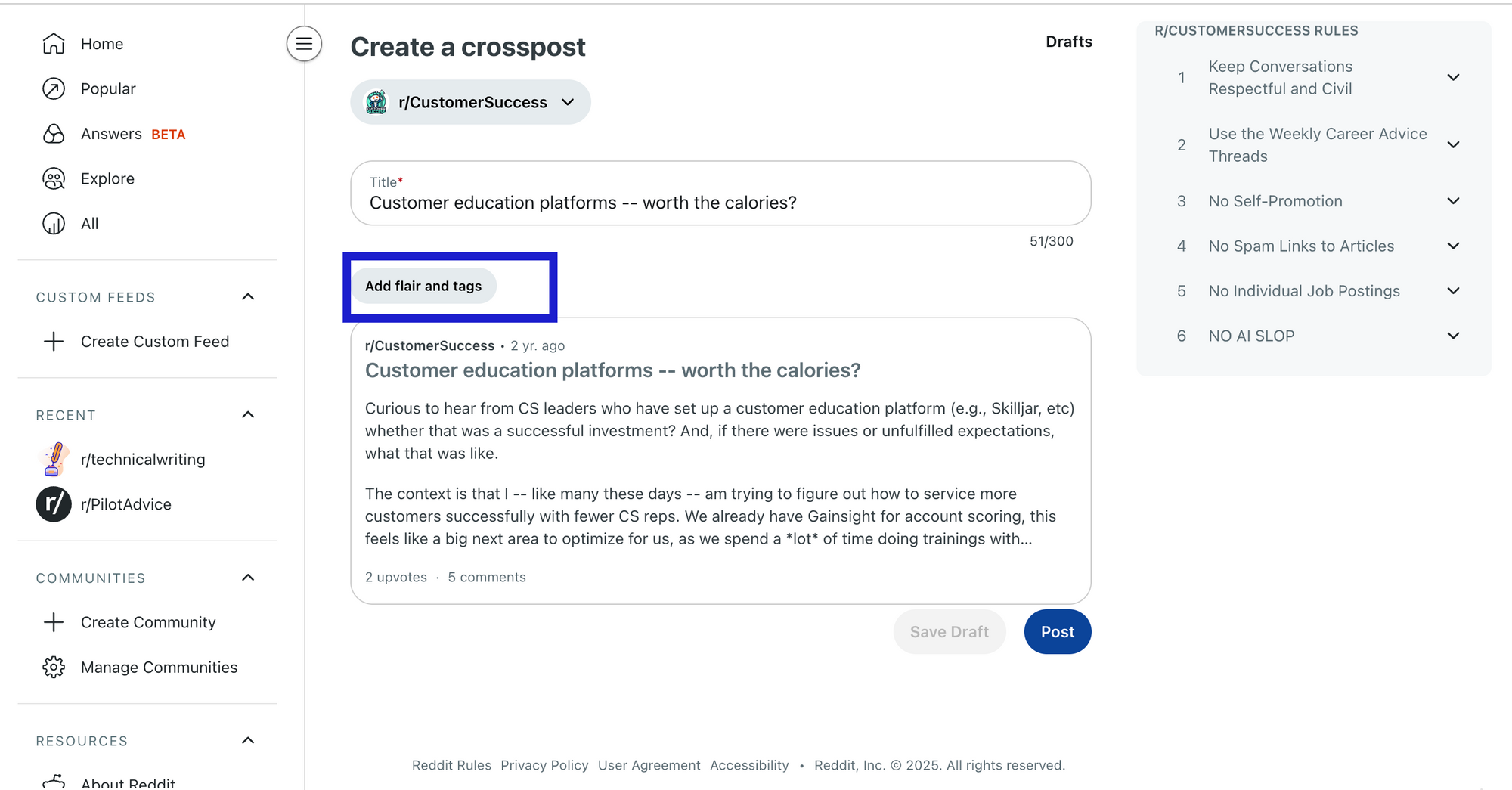Open the Popular feed icon
Screen dimensions: 1512x790
pyautogui.click(x=54, y=88)
